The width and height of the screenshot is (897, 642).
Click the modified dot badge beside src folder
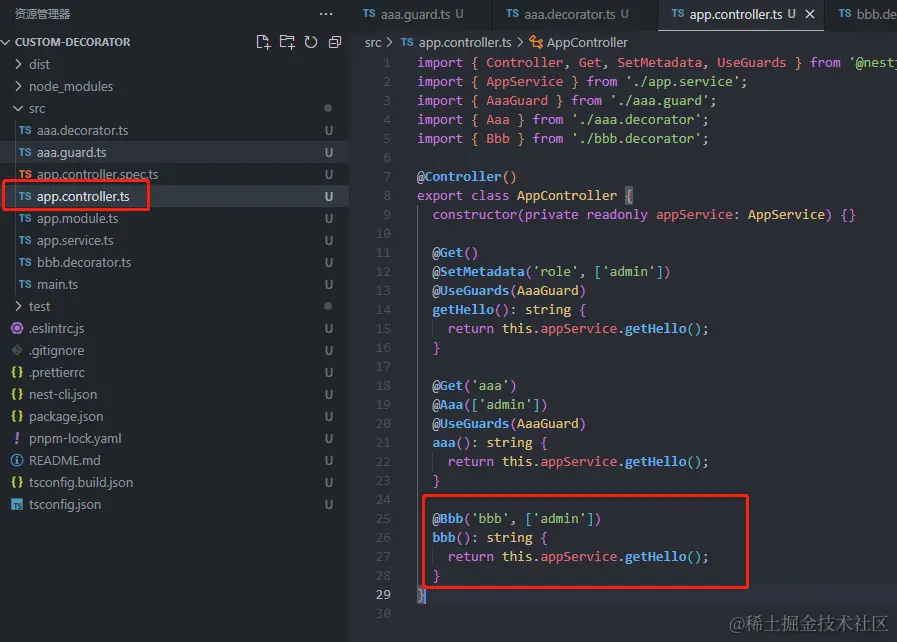click(328, 108)
